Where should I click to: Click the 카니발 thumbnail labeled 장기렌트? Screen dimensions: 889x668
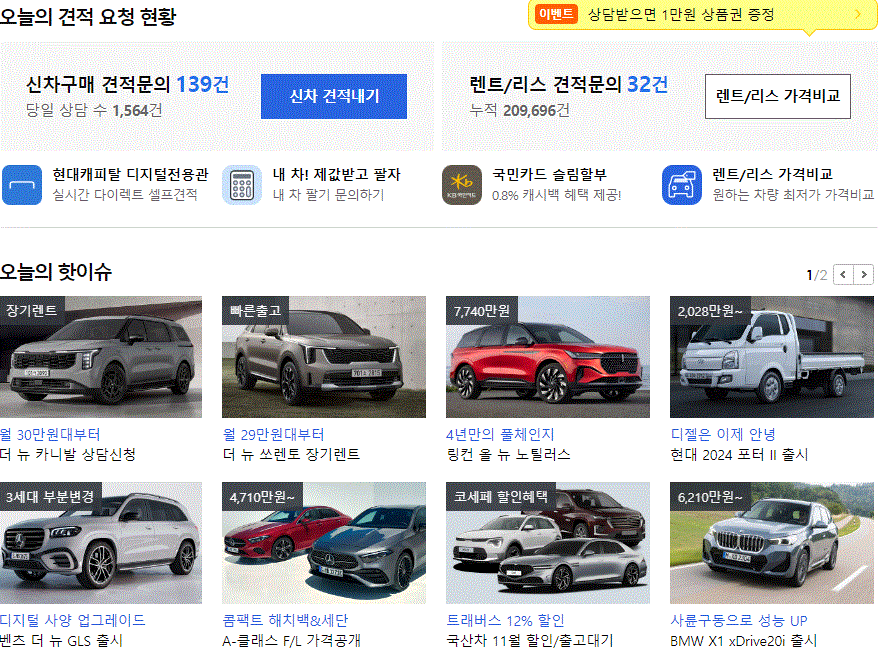click(101, 357)
